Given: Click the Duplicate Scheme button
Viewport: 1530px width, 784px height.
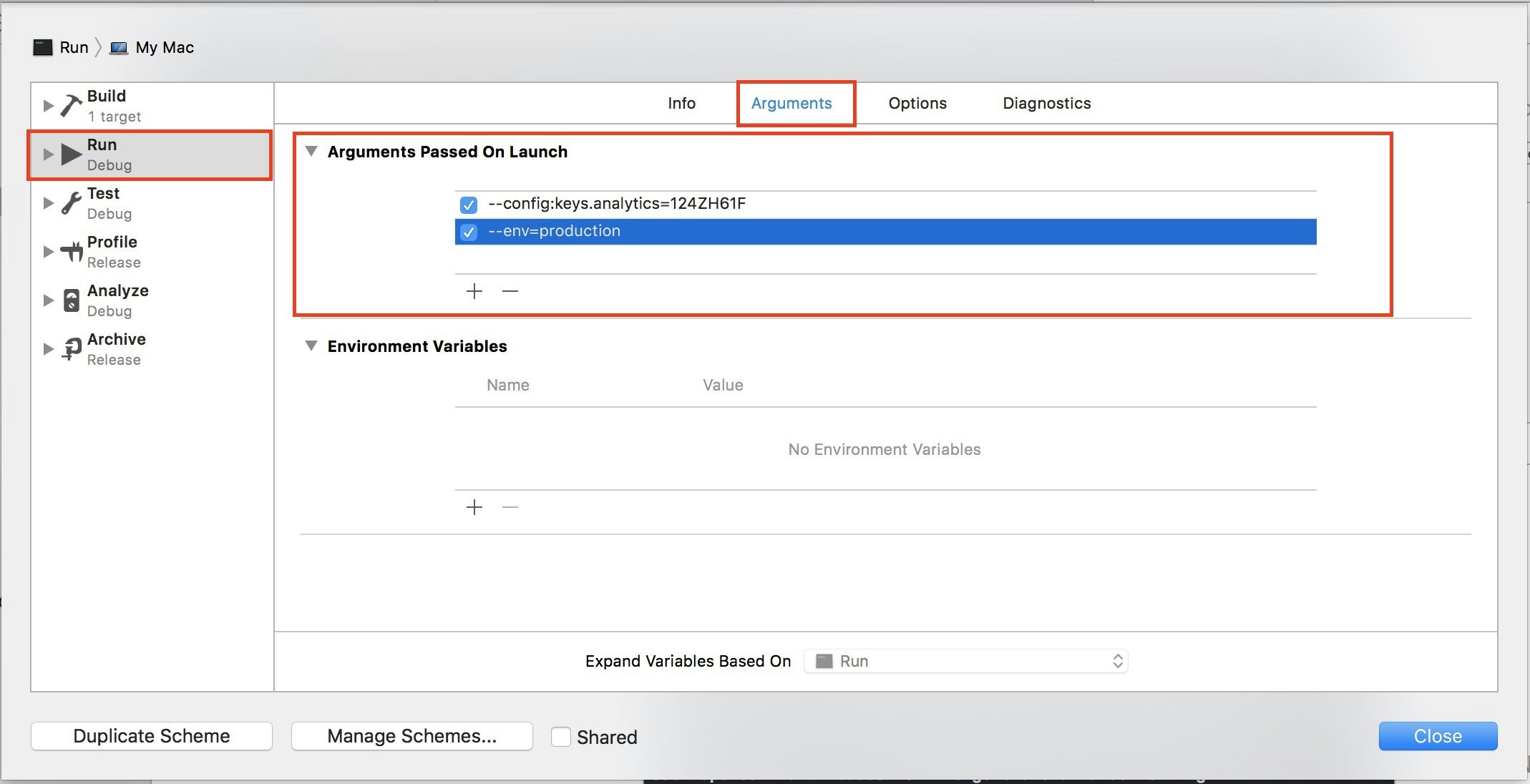Looking at the screenshot, I should pyautogui.click(x=153, y=737).
